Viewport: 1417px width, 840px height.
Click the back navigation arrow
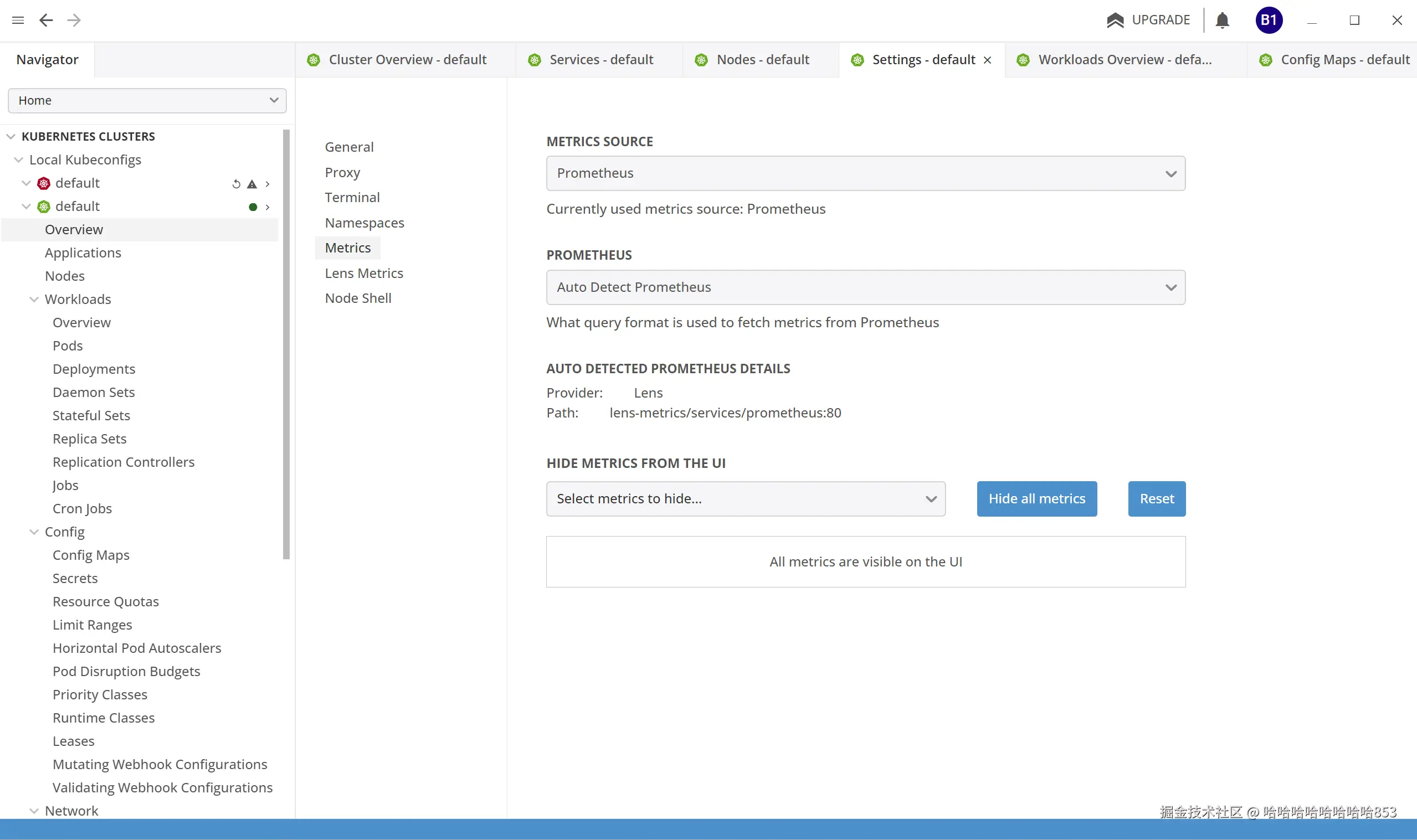click(46, 20)
